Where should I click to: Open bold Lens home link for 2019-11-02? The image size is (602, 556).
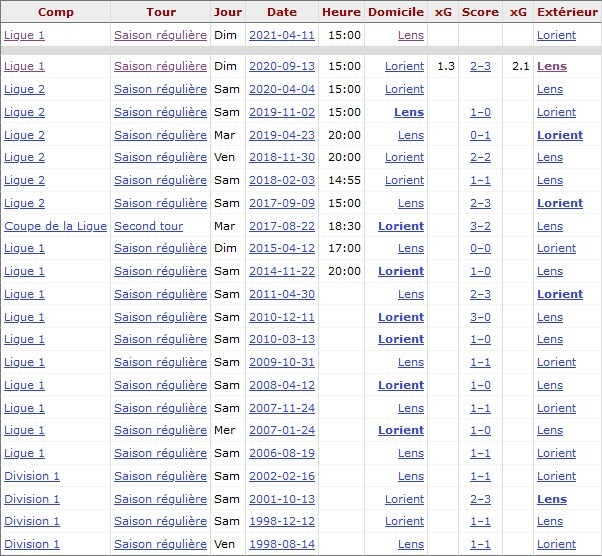(409, 113)
